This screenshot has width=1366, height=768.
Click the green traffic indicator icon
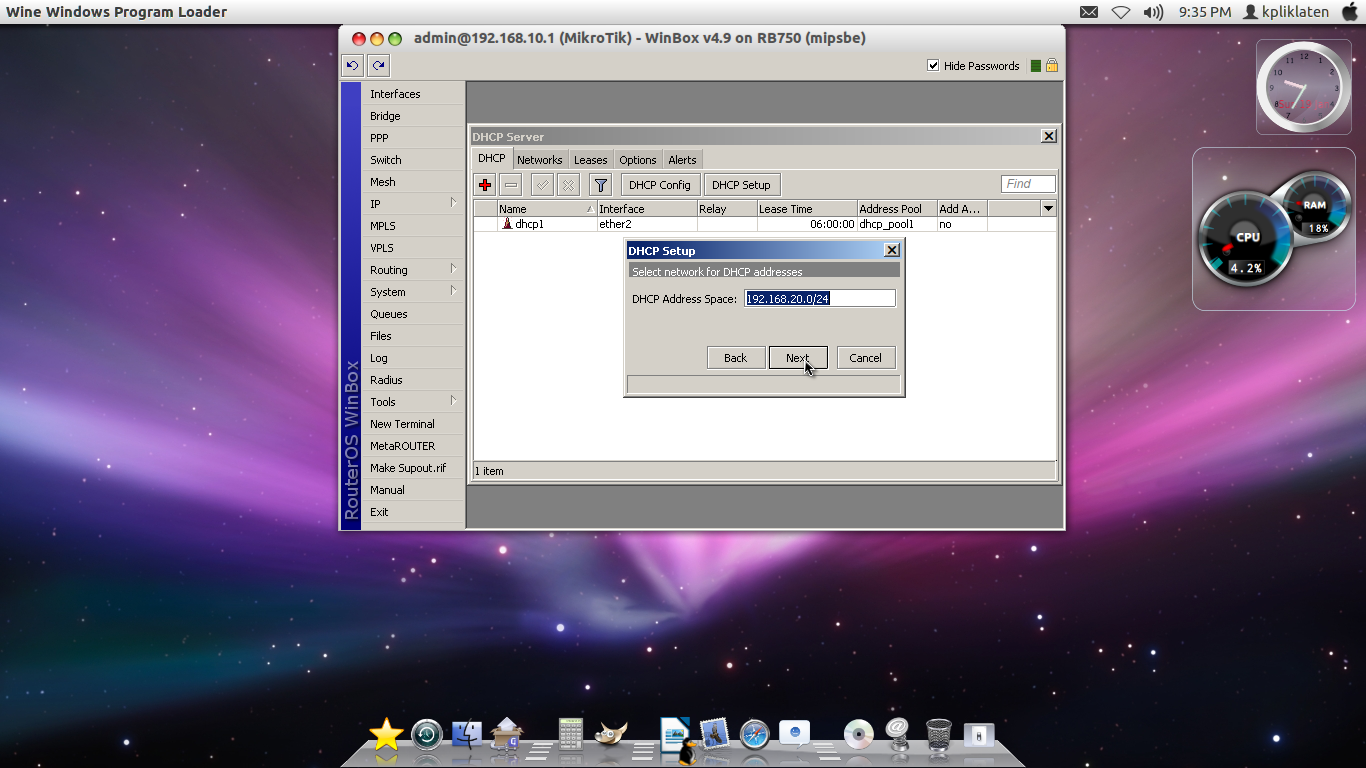pyautogui.click(x=1036, y=66)
